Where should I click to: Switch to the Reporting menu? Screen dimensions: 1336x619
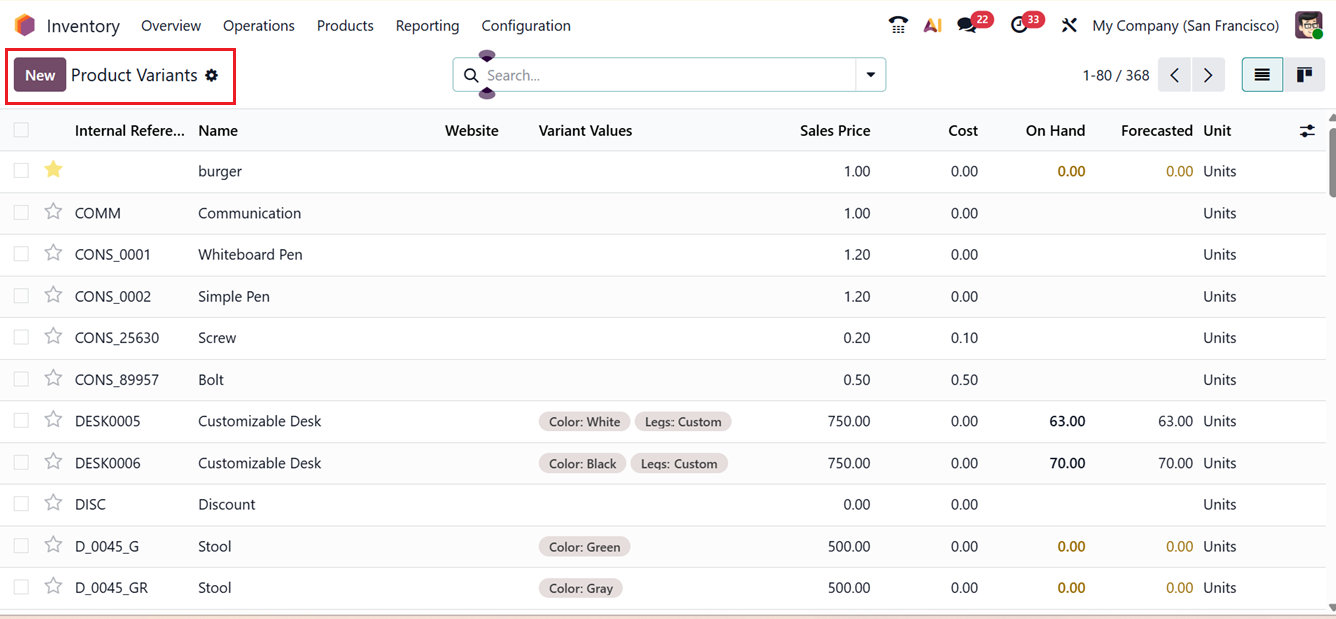[427, 25]
